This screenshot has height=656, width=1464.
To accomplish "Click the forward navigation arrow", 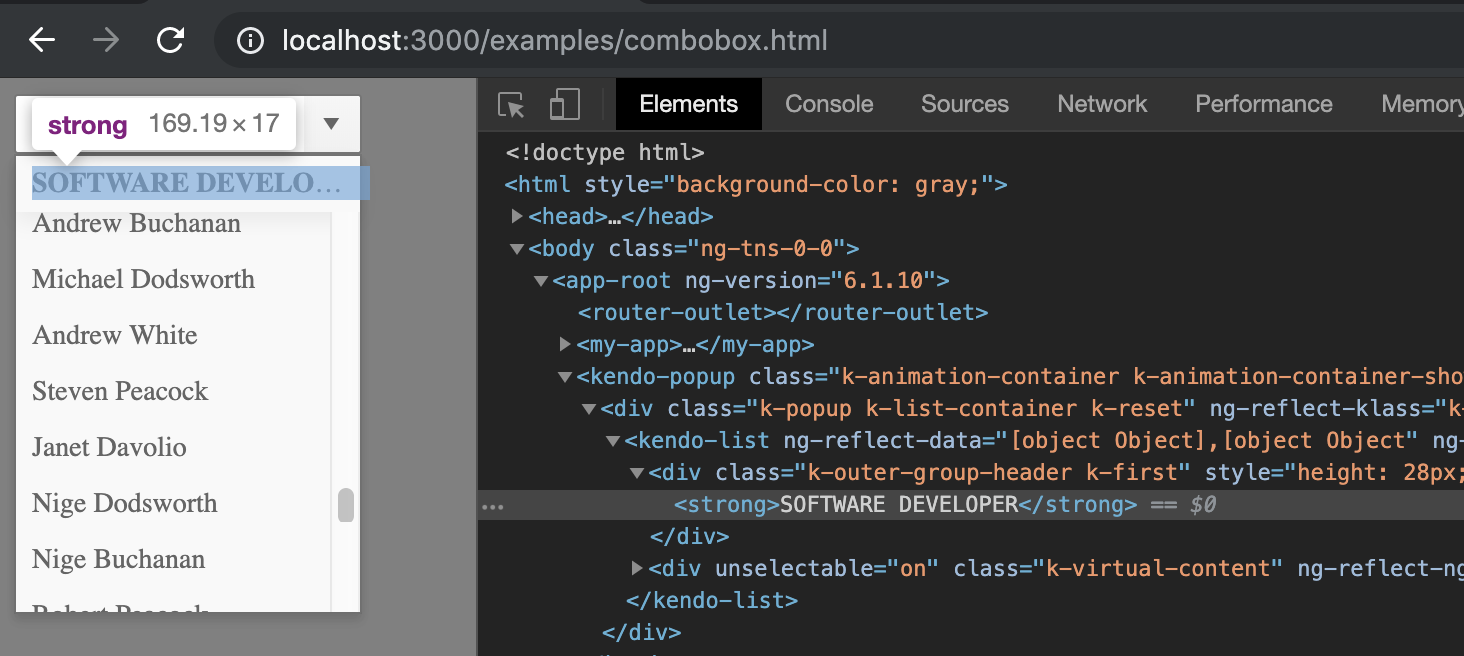I will click(x=104, y=40).
